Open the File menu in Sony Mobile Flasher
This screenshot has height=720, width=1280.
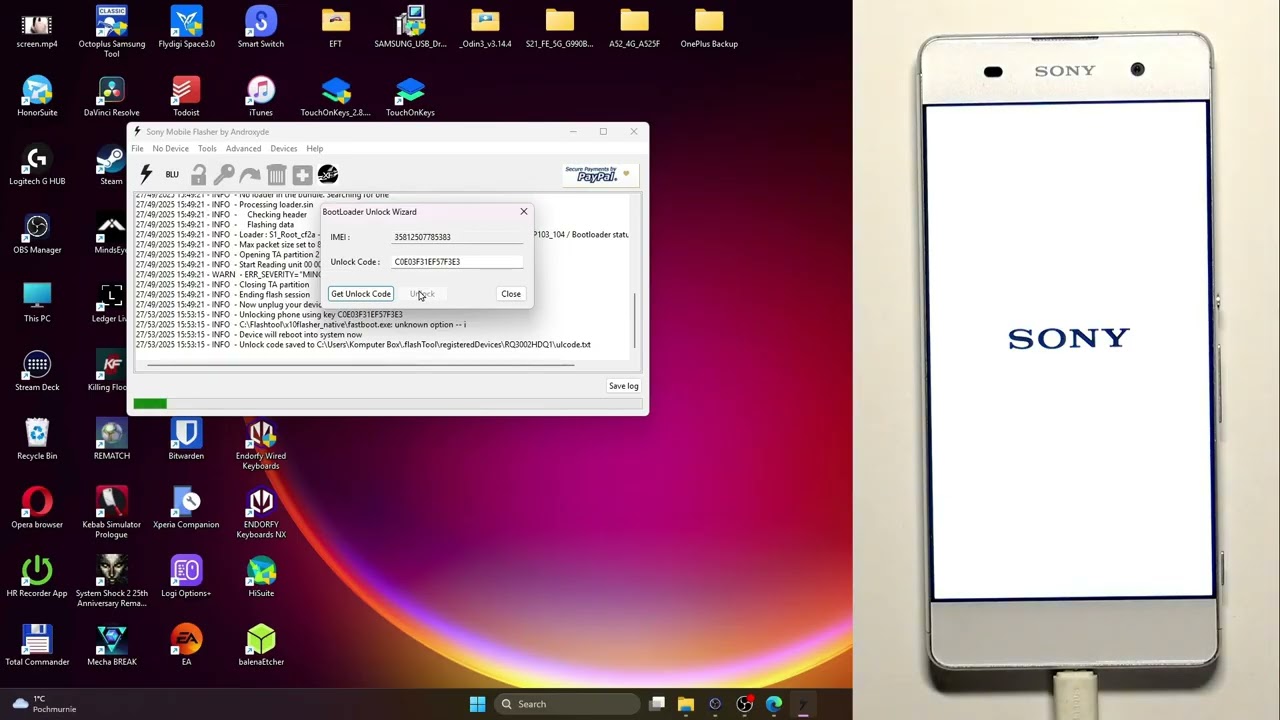click(137, 149)
